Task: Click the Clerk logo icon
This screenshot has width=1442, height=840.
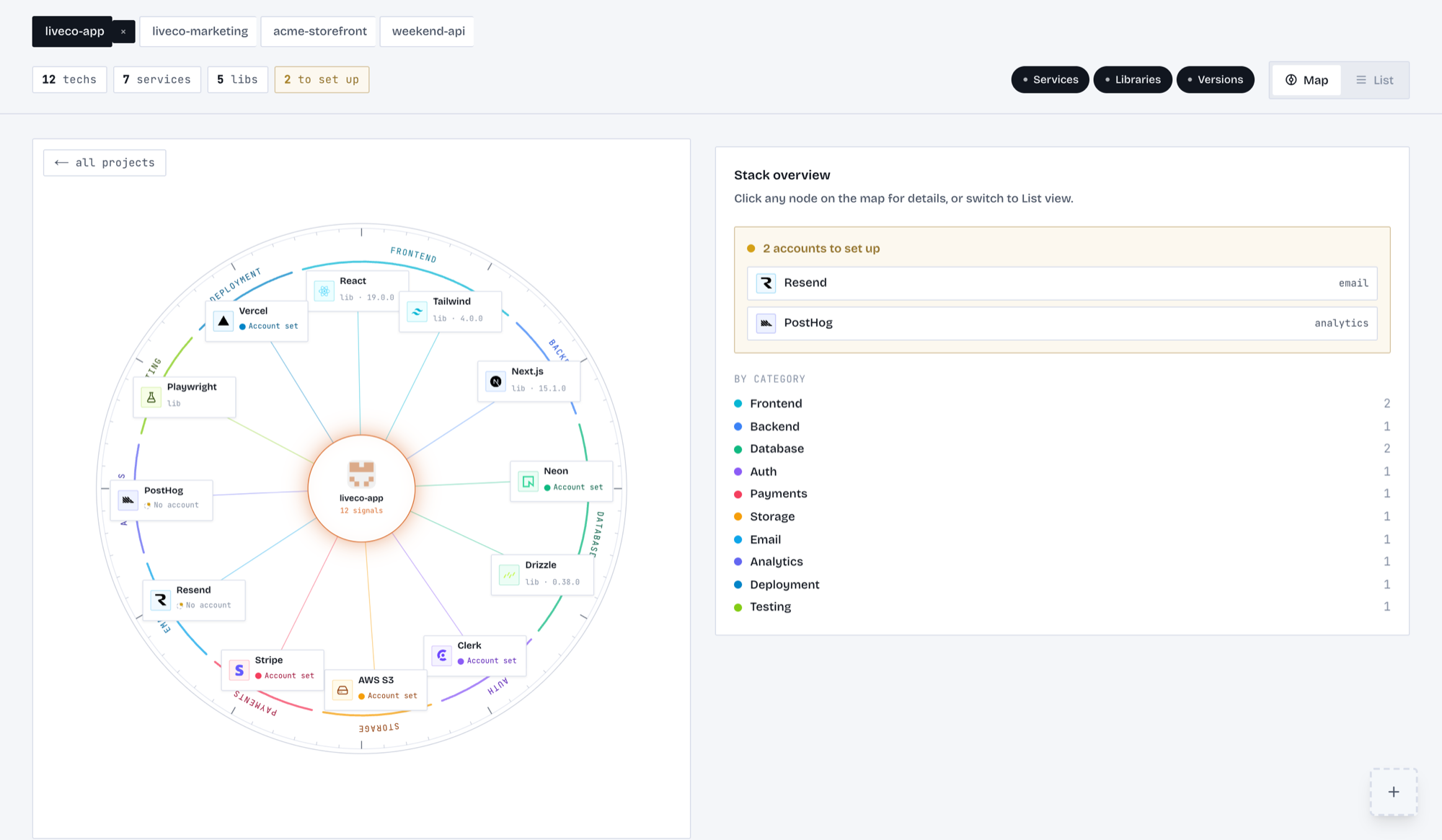Action: pyautogui.click(x=442, y=655)
